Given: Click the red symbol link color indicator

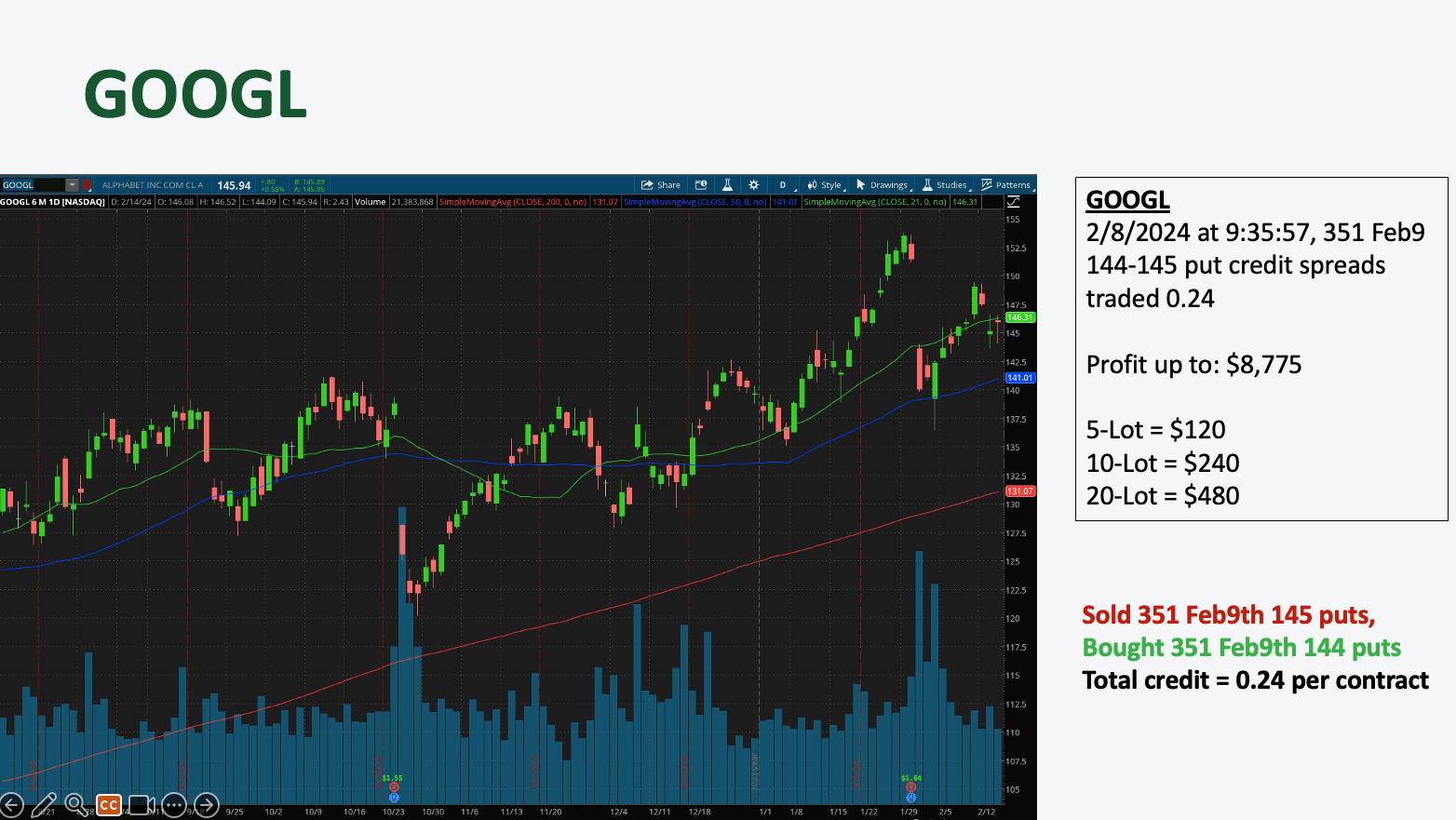Looking at the screenshot, I should tap(87, 185).
